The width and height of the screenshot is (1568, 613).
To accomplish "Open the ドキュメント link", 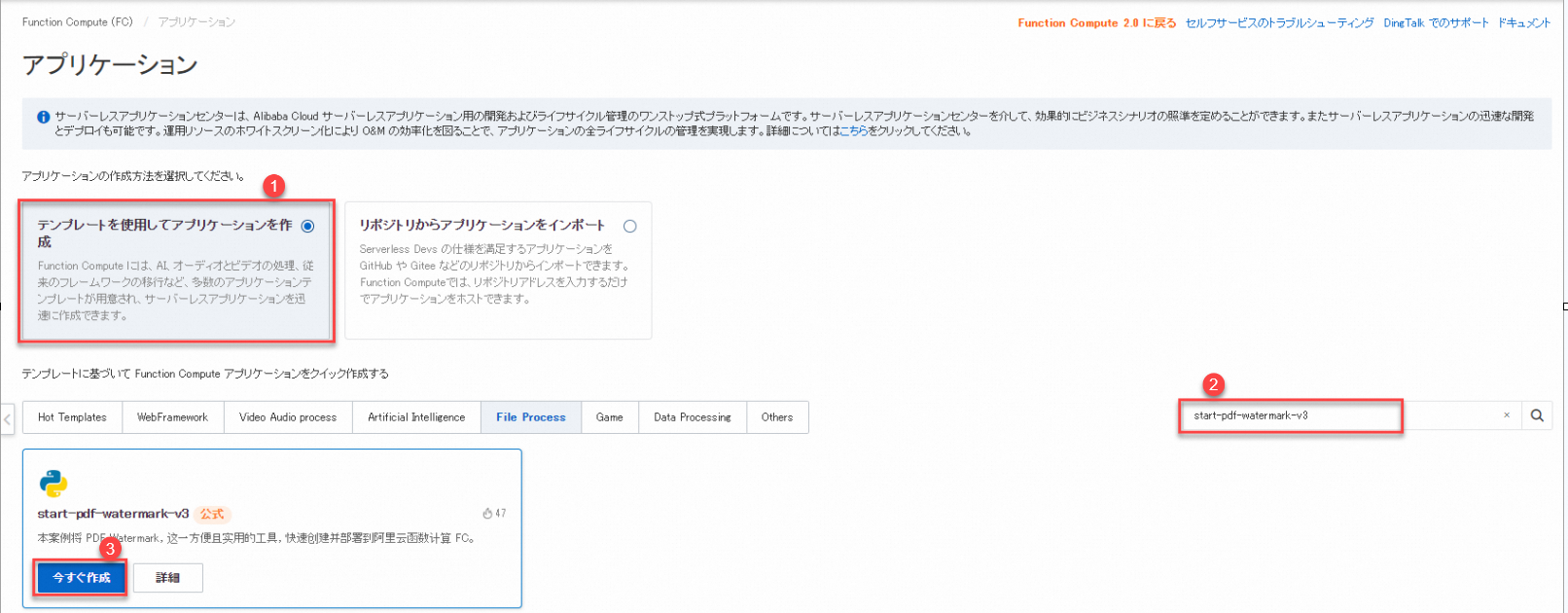I will [x=1524, y=22].
